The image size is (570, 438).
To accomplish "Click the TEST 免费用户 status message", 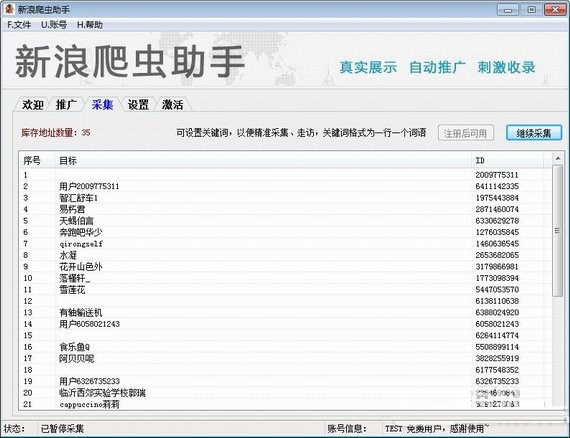I will (x=436, y=429).
